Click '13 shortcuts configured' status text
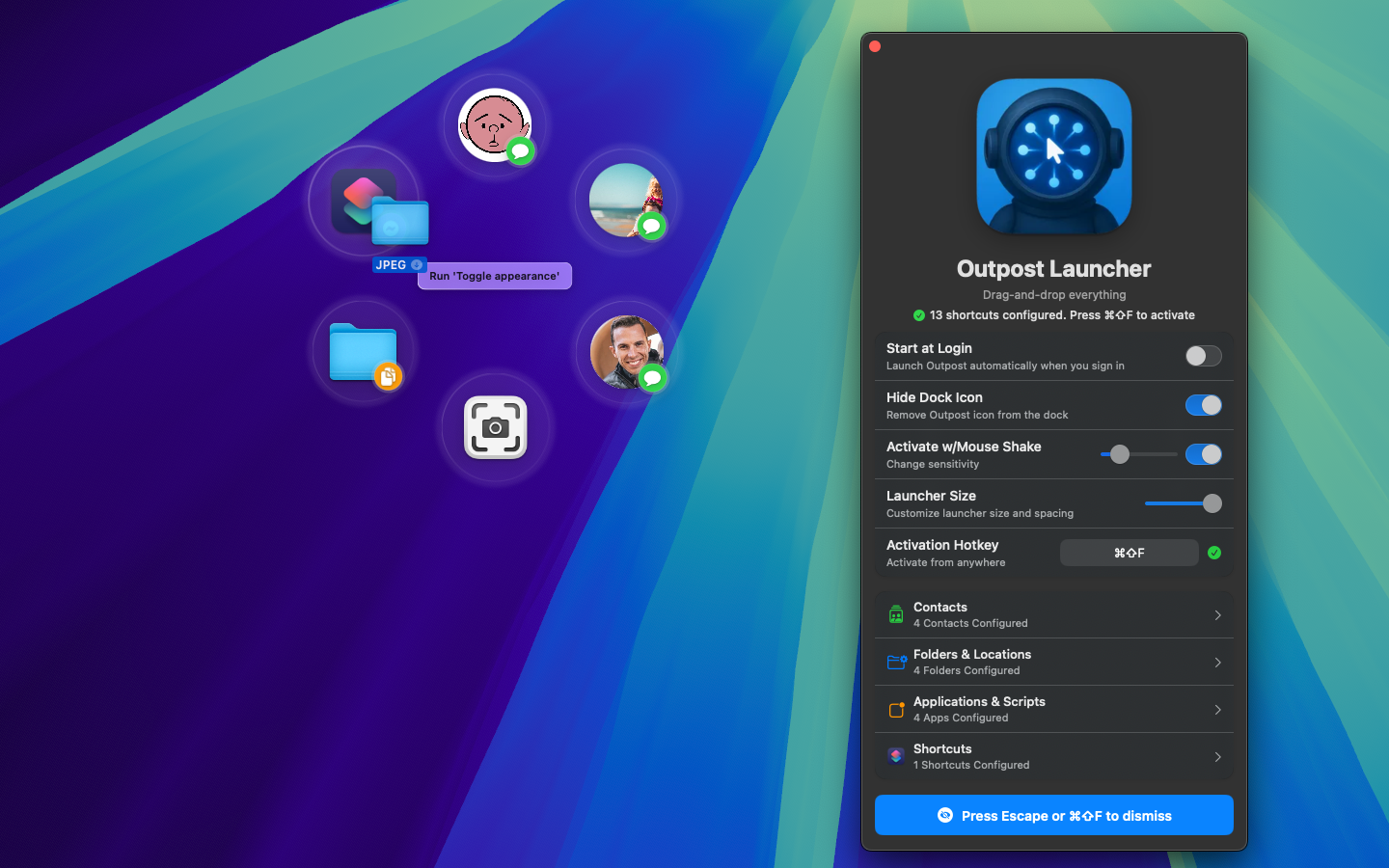Screen dimensions: 1389x868 [1062, 315]
